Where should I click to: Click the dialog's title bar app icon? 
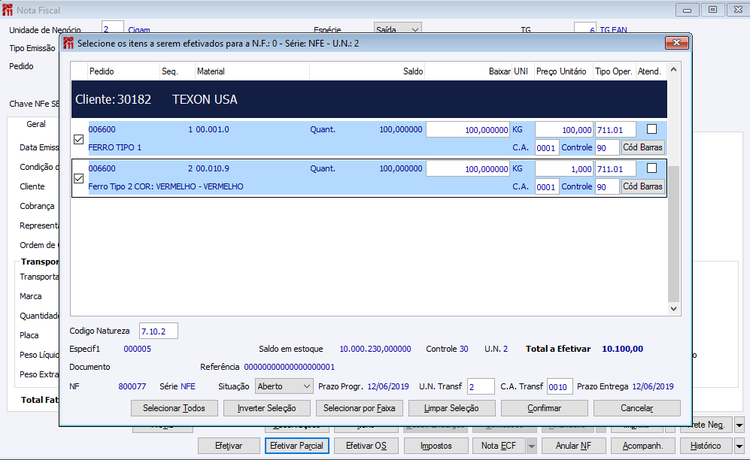(x=68, y=44)
